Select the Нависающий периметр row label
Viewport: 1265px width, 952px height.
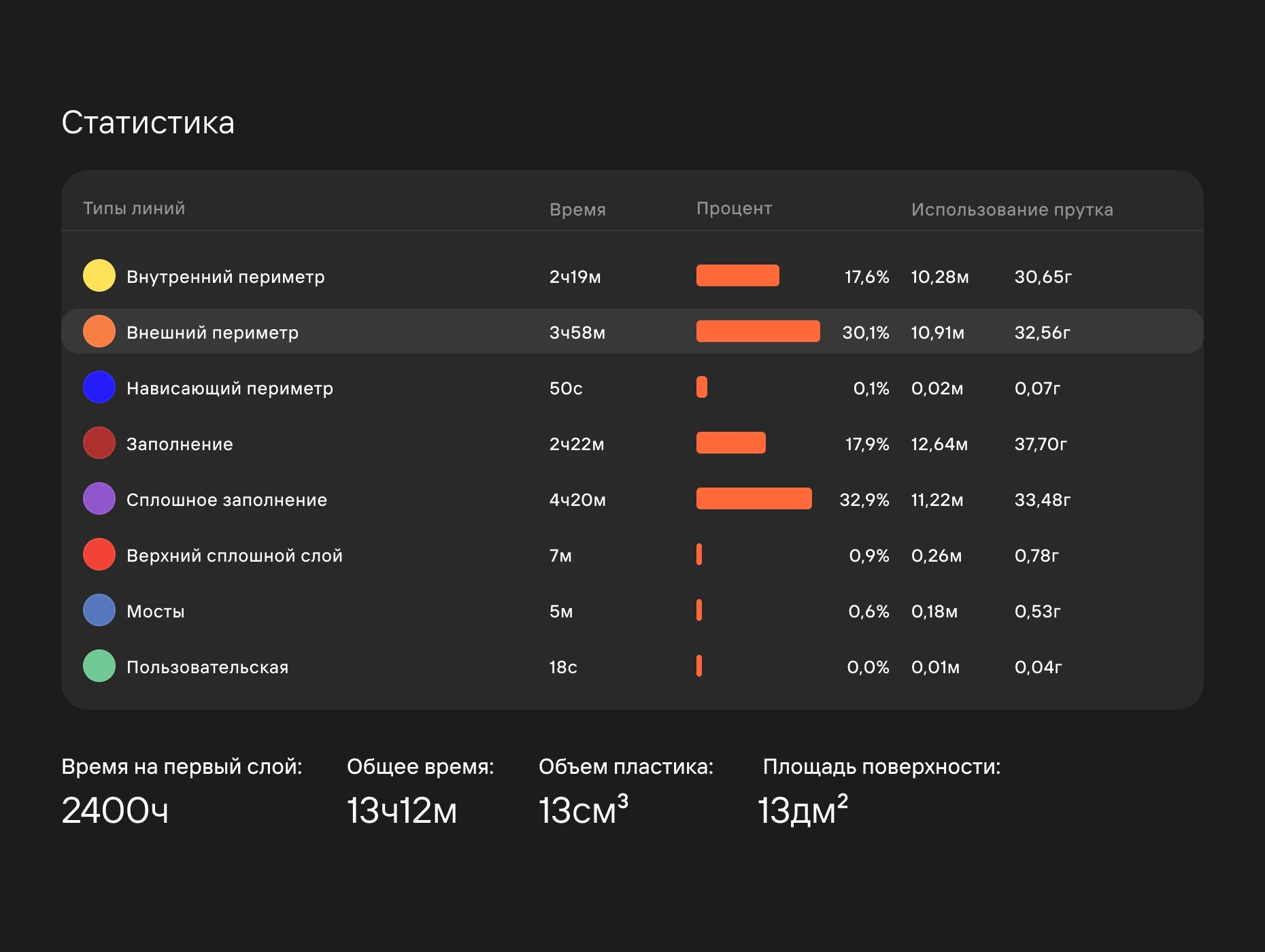pyautogui.click(x=230, y=388)
